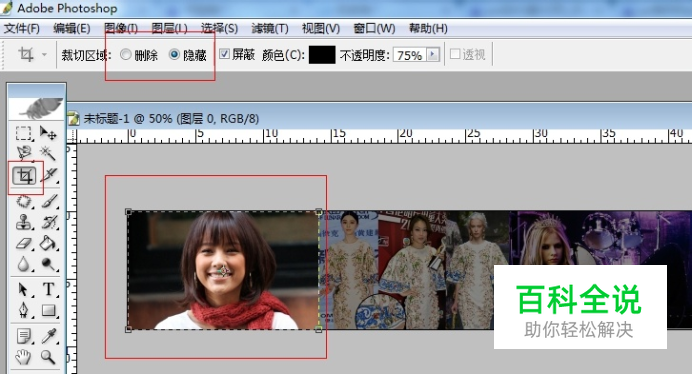Screen dimensions: 692x374
Task: Open the 图层(L) menu
Action: 169,29
